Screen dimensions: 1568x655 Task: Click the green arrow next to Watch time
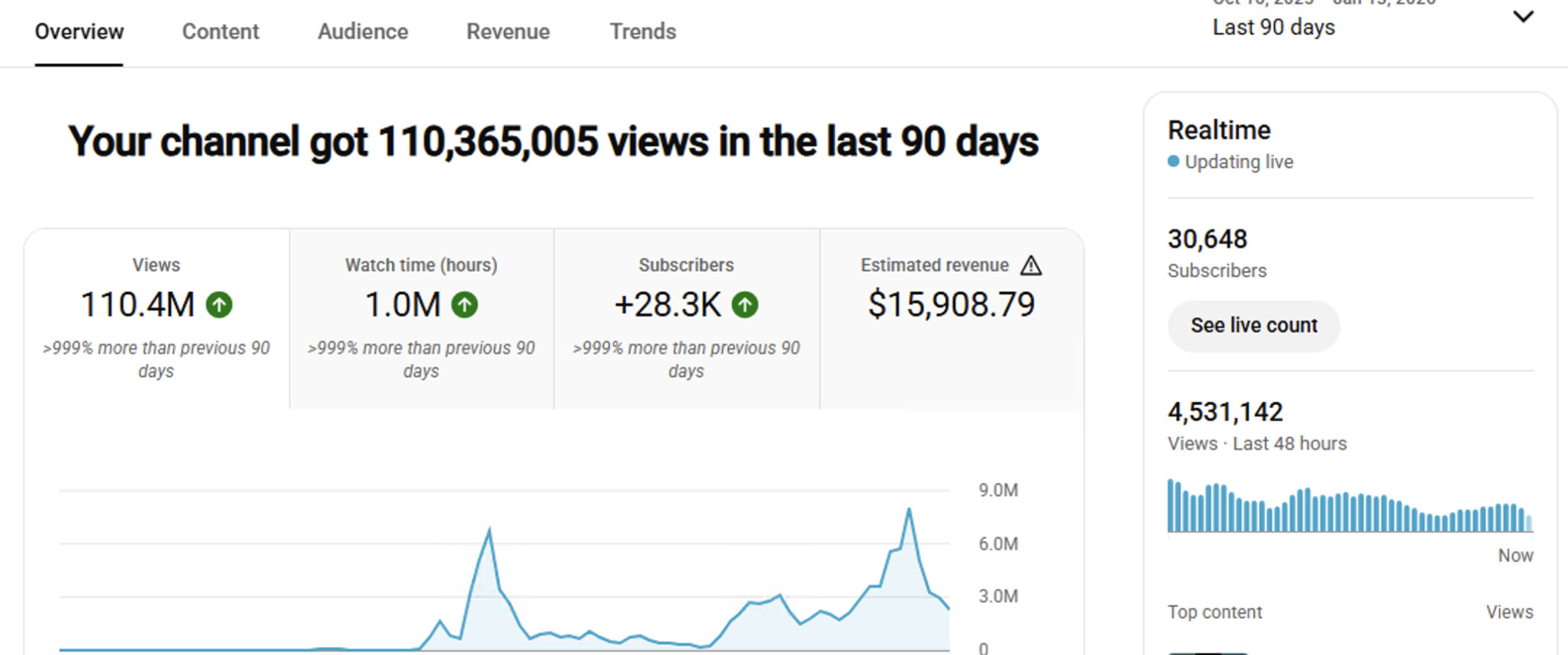click(464, 305)
